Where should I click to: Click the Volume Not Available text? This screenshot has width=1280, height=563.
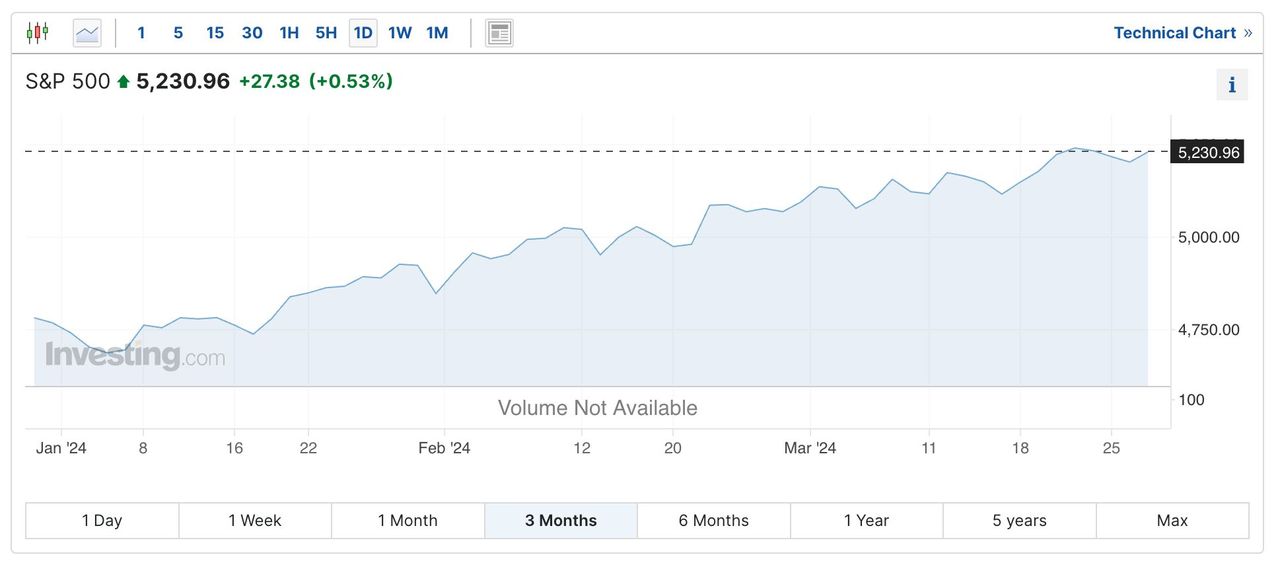tap(598, 408)
